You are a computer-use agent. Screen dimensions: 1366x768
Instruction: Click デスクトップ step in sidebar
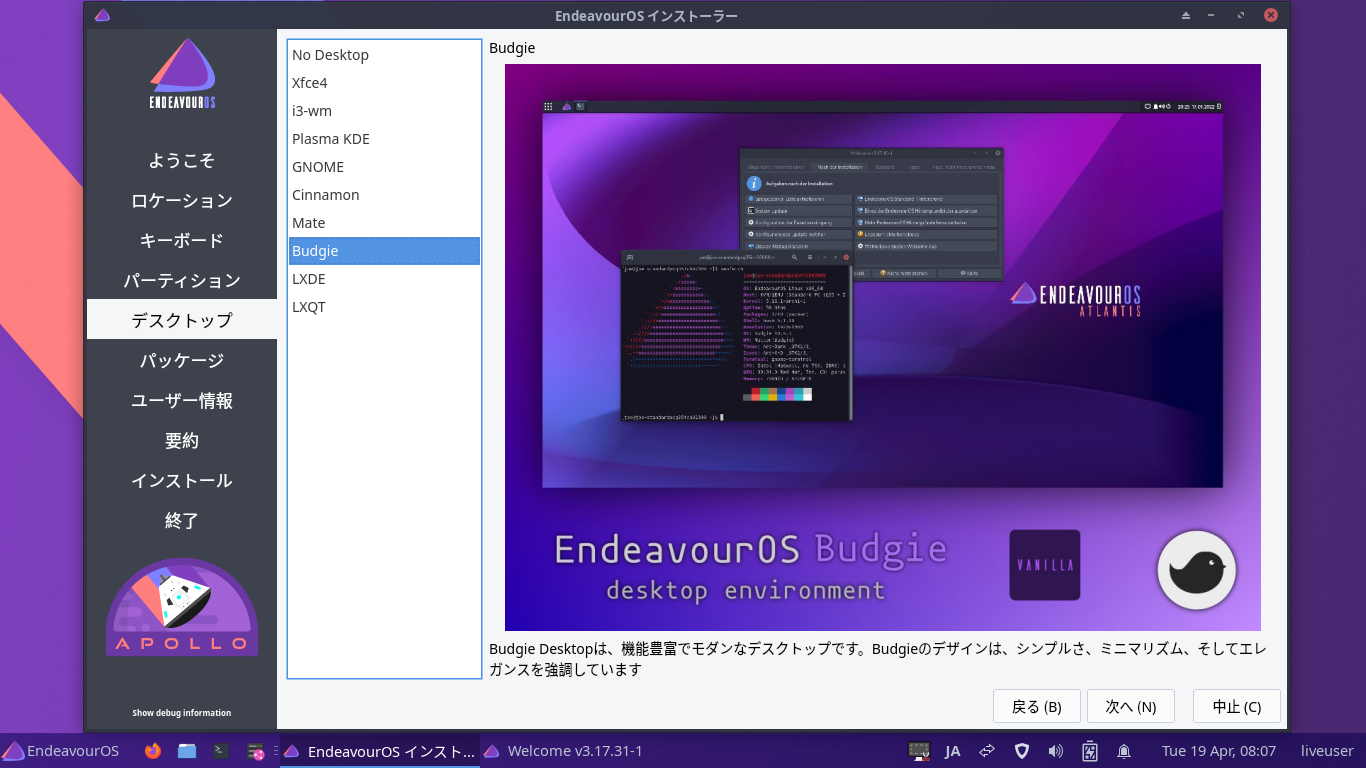tap(182, 320)
